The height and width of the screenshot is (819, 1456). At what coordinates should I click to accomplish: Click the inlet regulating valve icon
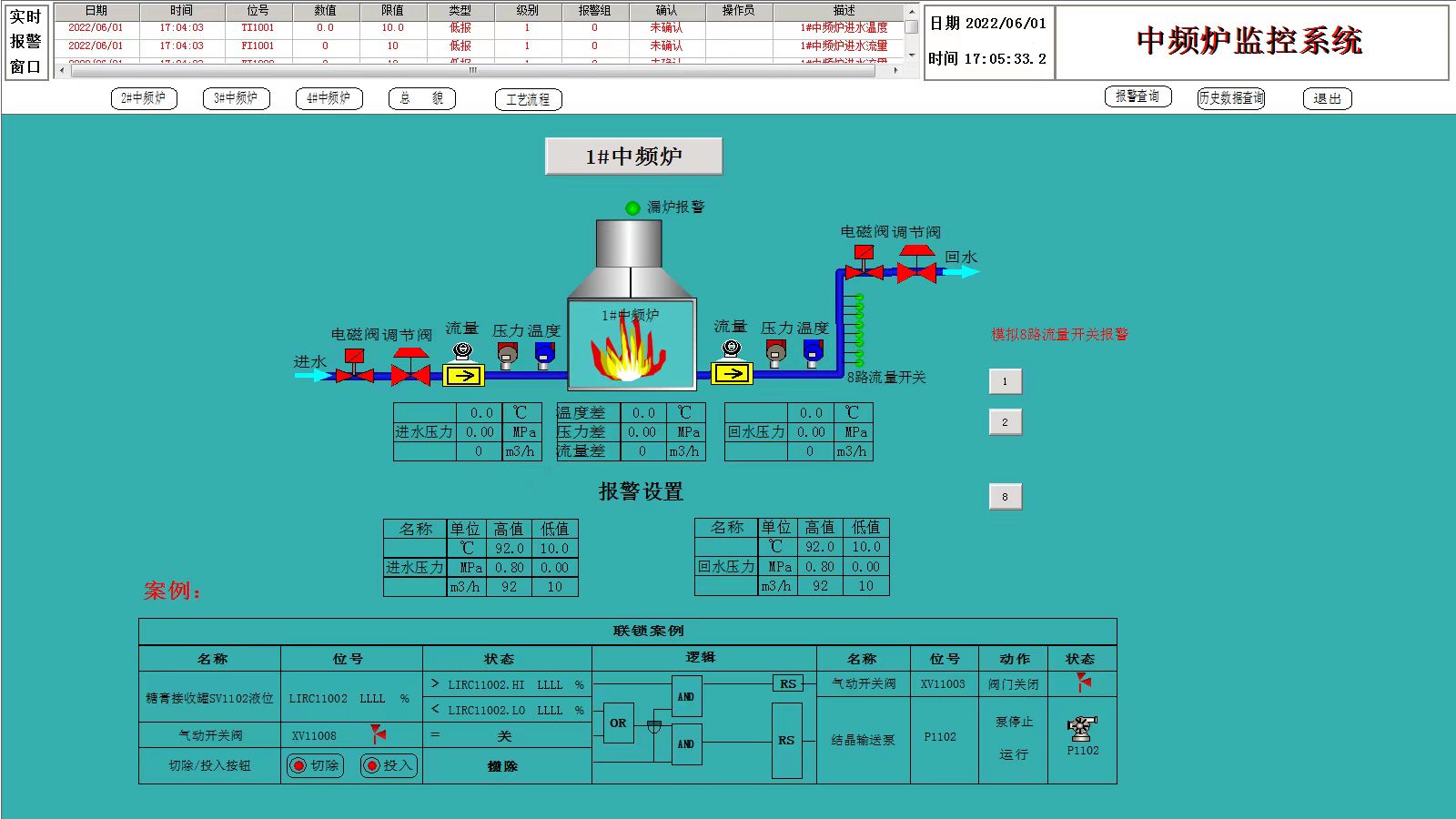410,367
